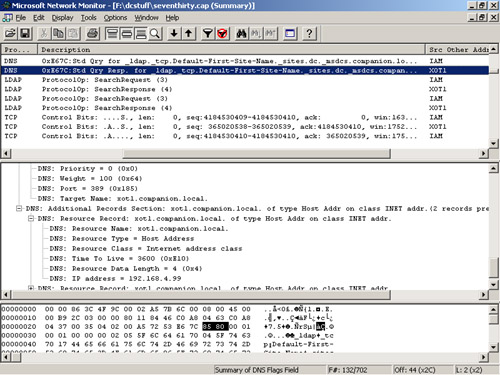Click the Print toolbar icon
Screen dimensions: 500x375
(x=92, y=33)
